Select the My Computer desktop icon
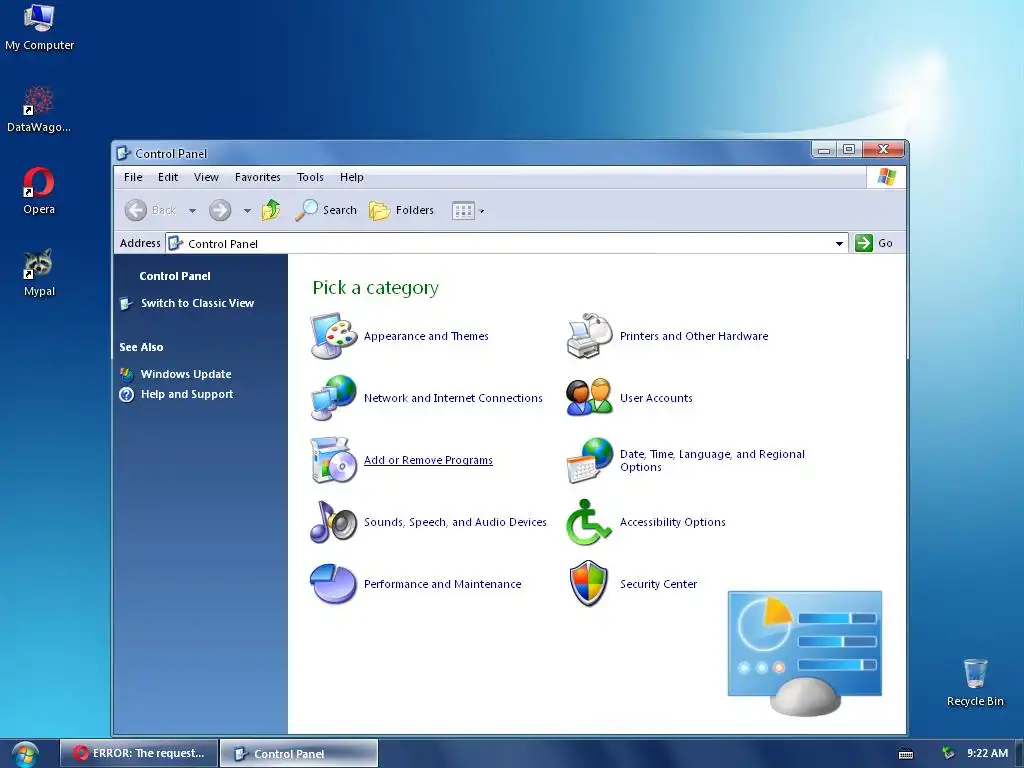Screen dimensions: 1024x768 point(39,27)
